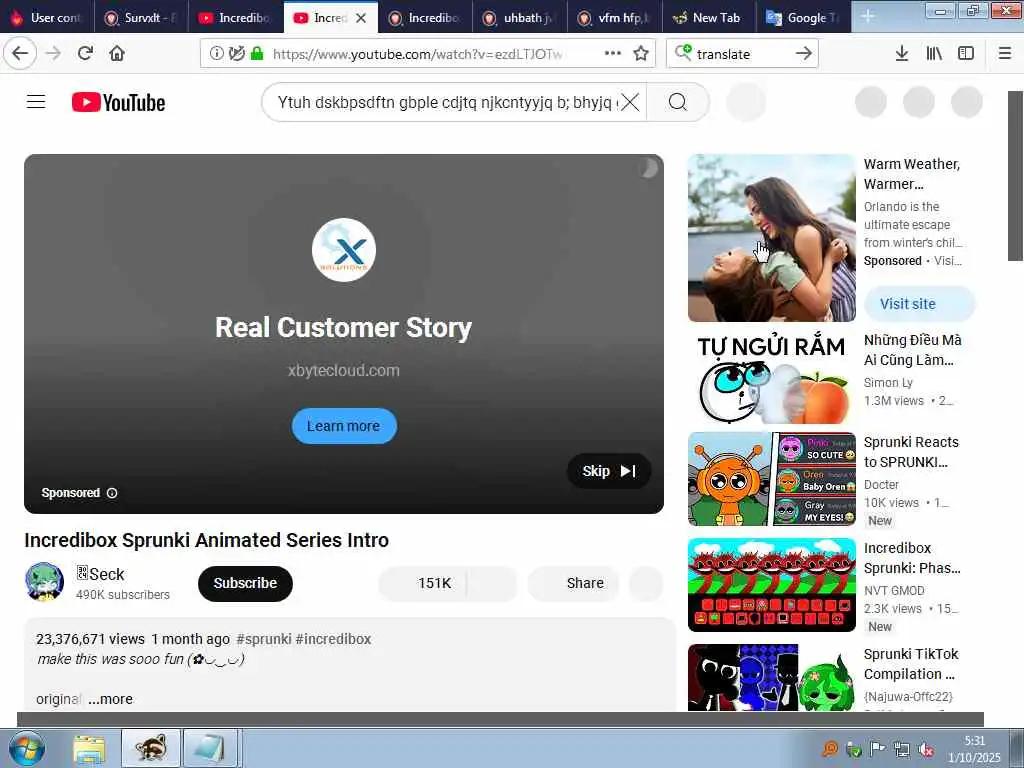Bookmark this page with the star icon
1024x768 pixels.
641,54
